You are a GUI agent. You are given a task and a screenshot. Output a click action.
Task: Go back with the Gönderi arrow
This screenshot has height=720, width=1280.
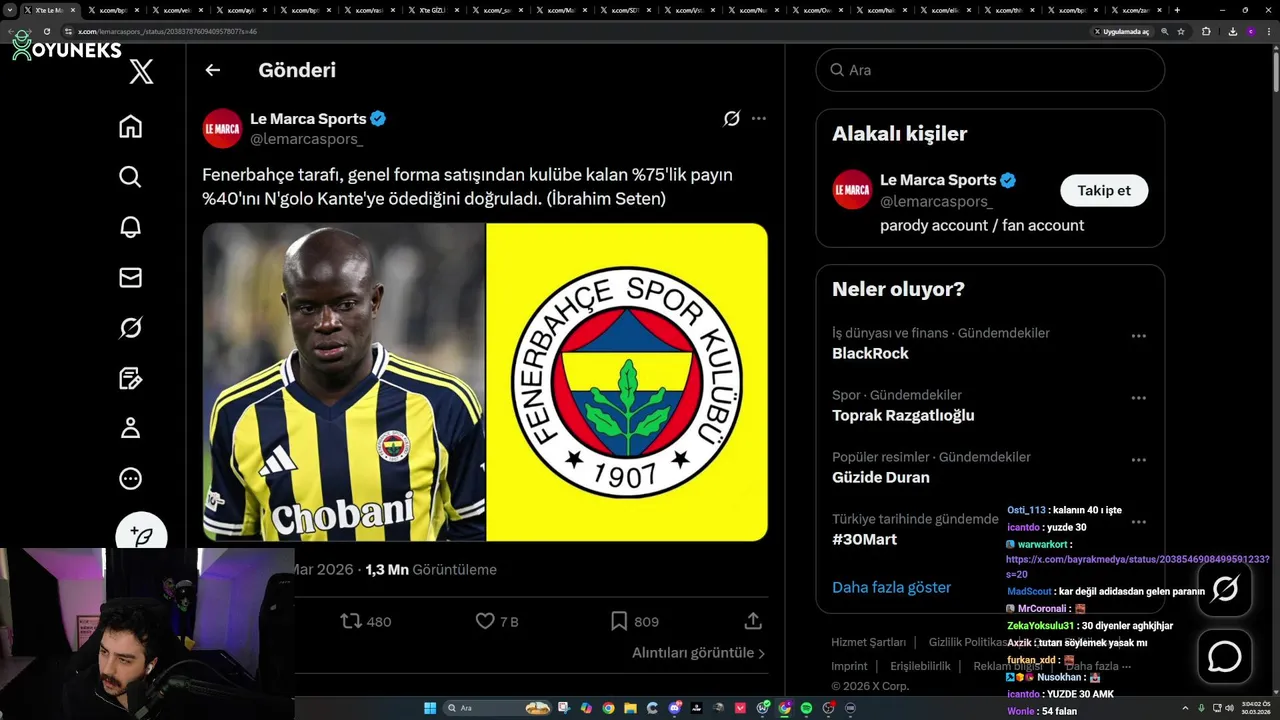pos(212,70)
